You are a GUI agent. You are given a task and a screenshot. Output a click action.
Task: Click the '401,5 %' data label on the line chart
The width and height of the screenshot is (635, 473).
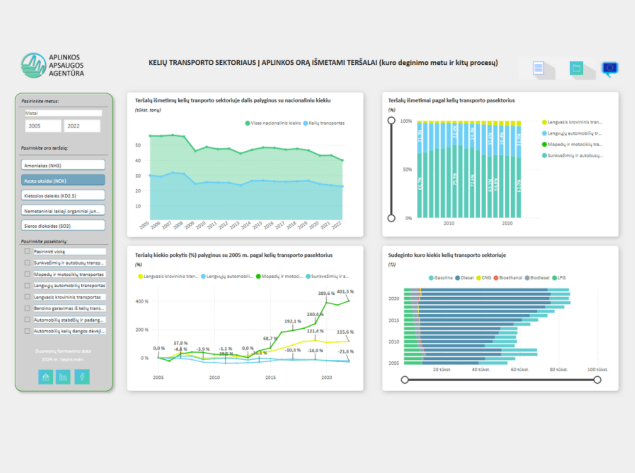pos(345,292)
